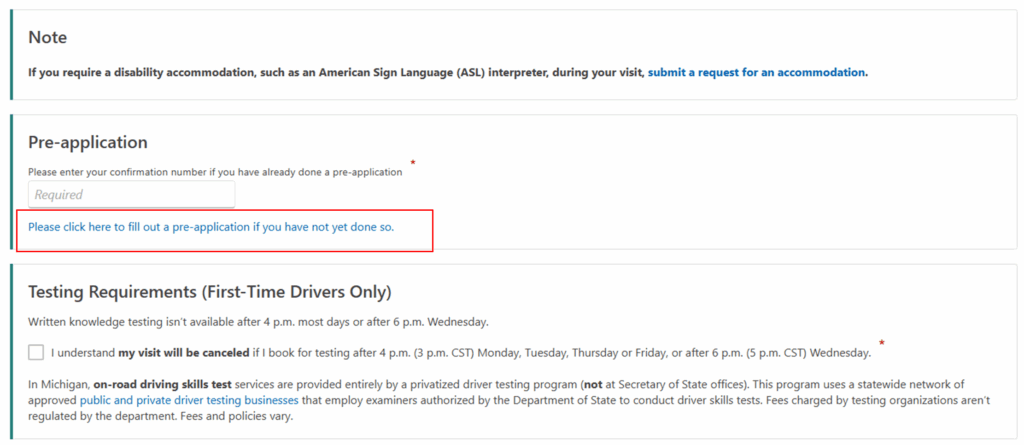The height and width of the screenshot is (445, 1024).
Task: Open the submit accommodation request link
Action: [x=757, y=72]
